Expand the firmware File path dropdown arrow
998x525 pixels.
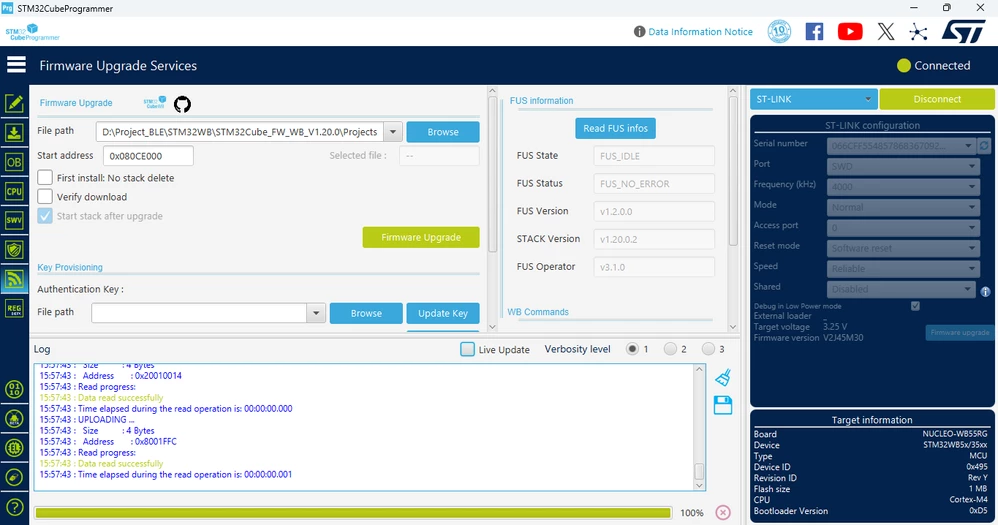pos(393,132)
